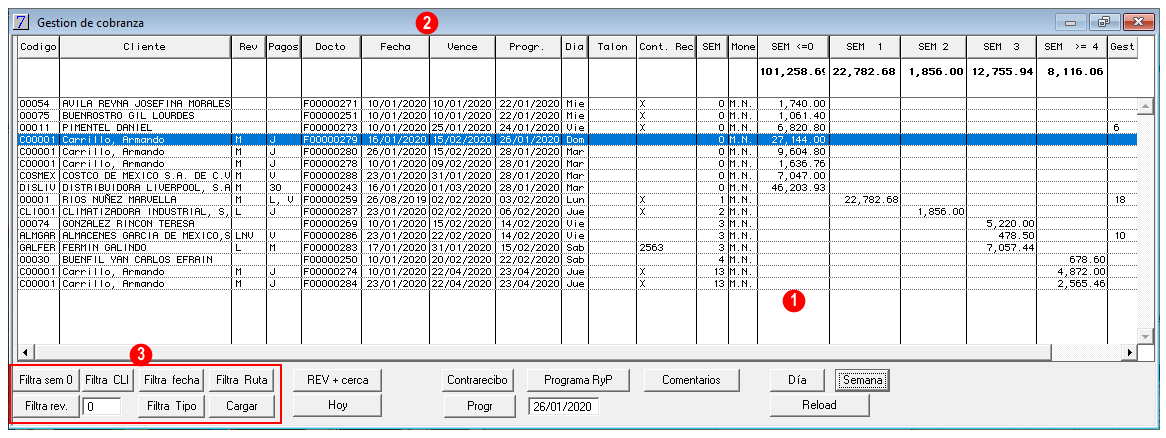This screenshot has width=1166, height=438.
Task: Click the Filtra fecha button
Action: pos(172,380)
